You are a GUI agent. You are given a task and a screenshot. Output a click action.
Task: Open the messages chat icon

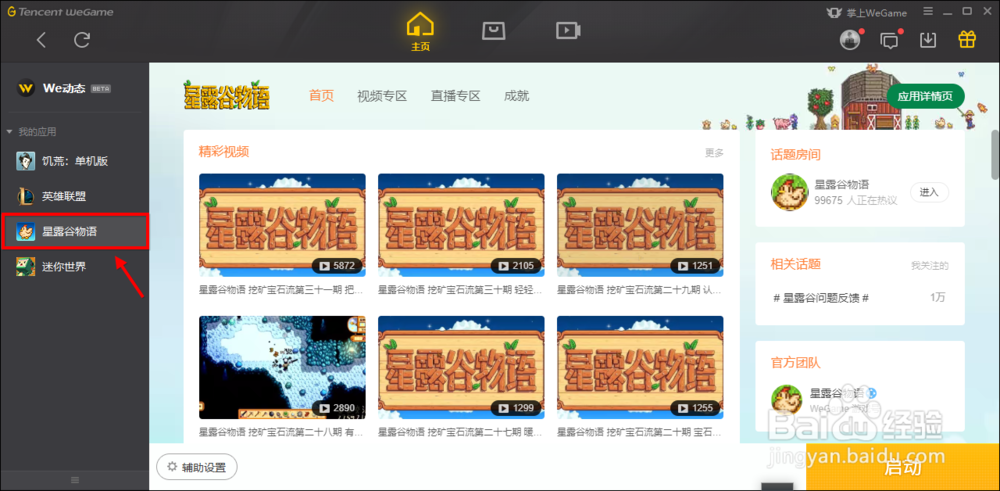889,40
